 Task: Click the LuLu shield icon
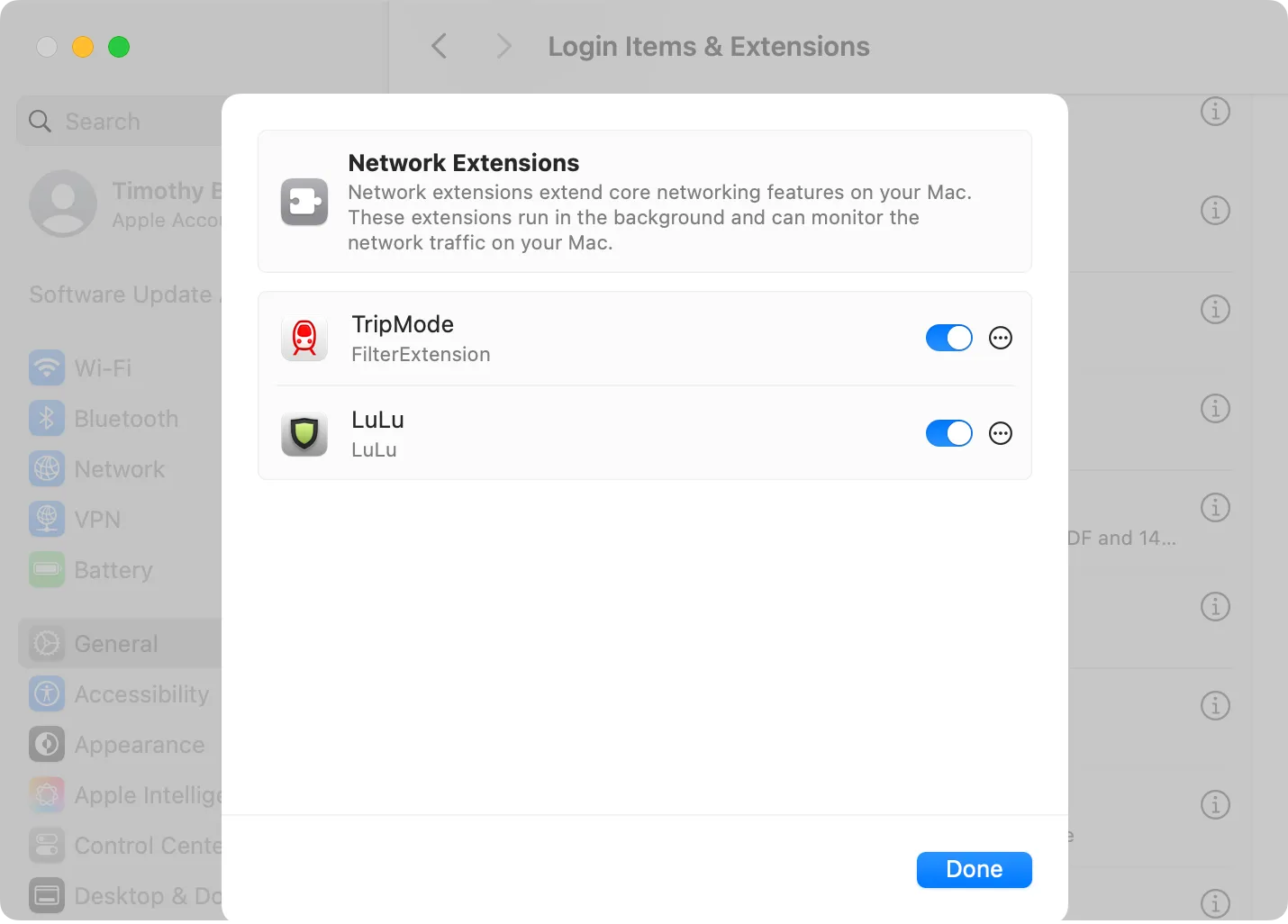click(x=304, y=433)
